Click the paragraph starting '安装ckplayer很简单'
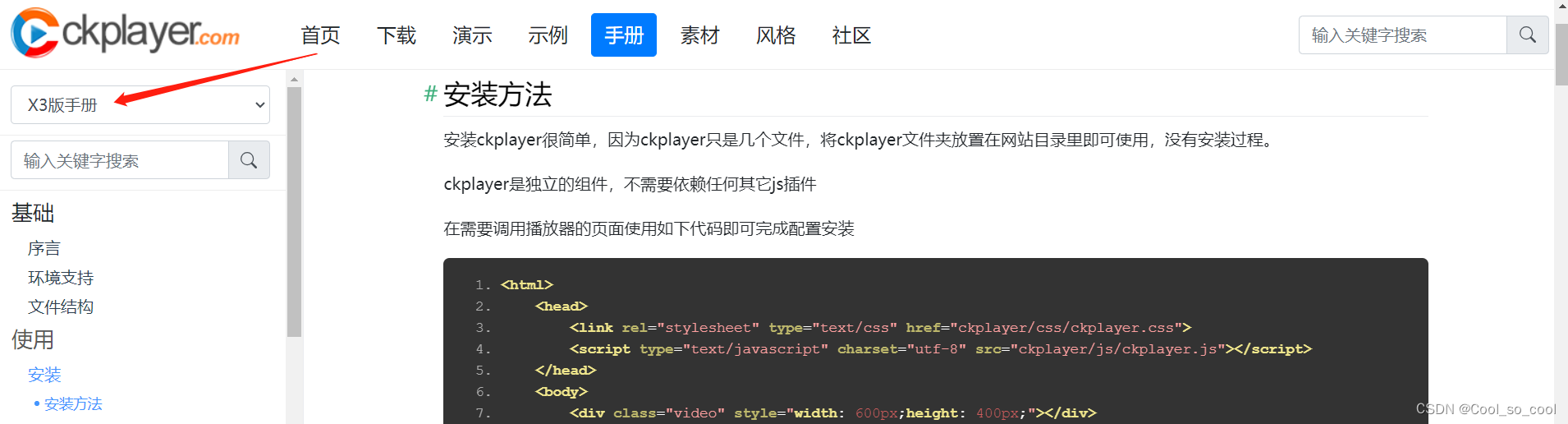 [x=860, y=140]
